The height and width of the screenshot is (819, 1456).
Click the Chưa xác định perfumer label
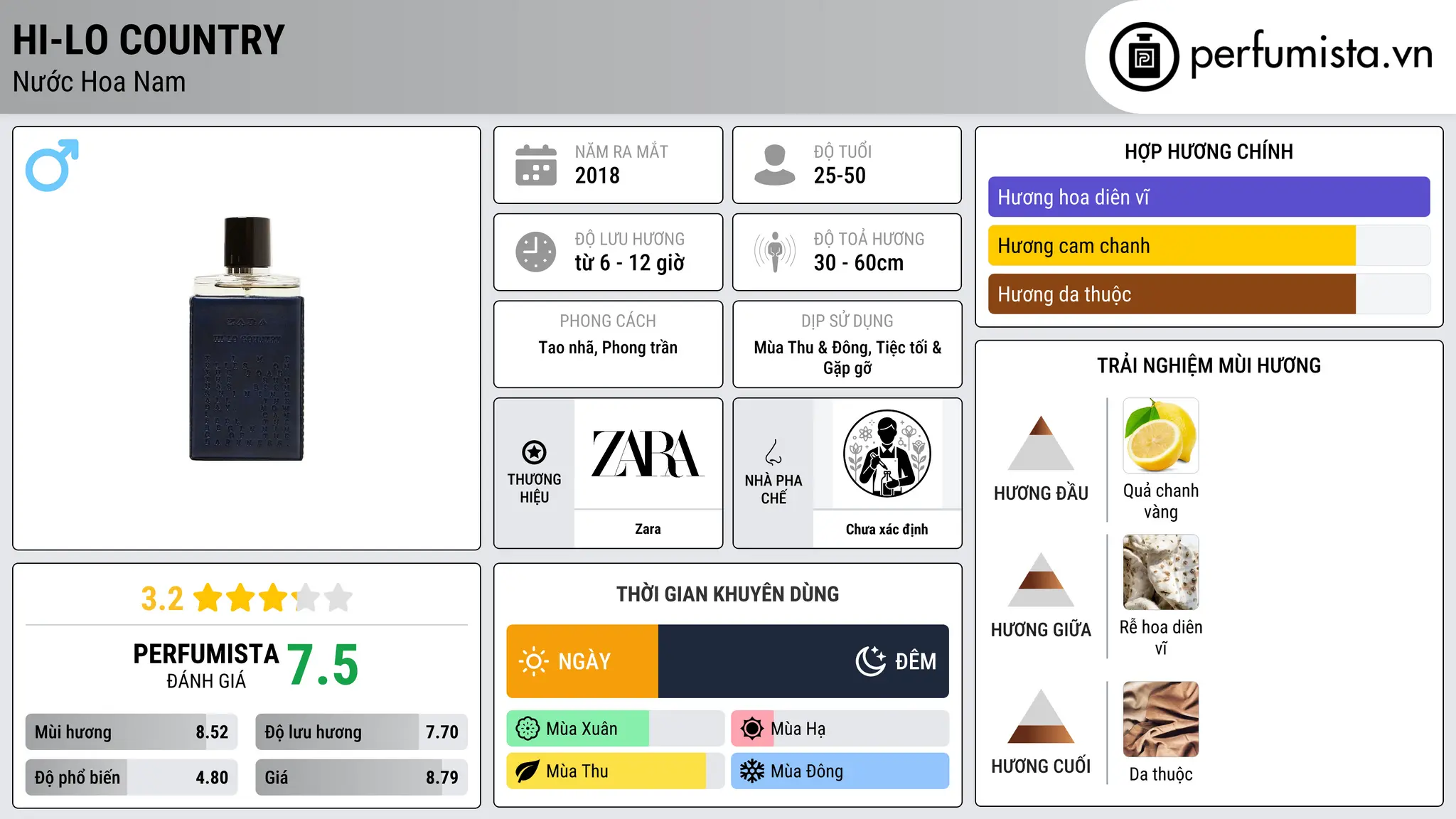click(x=887, y=529)
